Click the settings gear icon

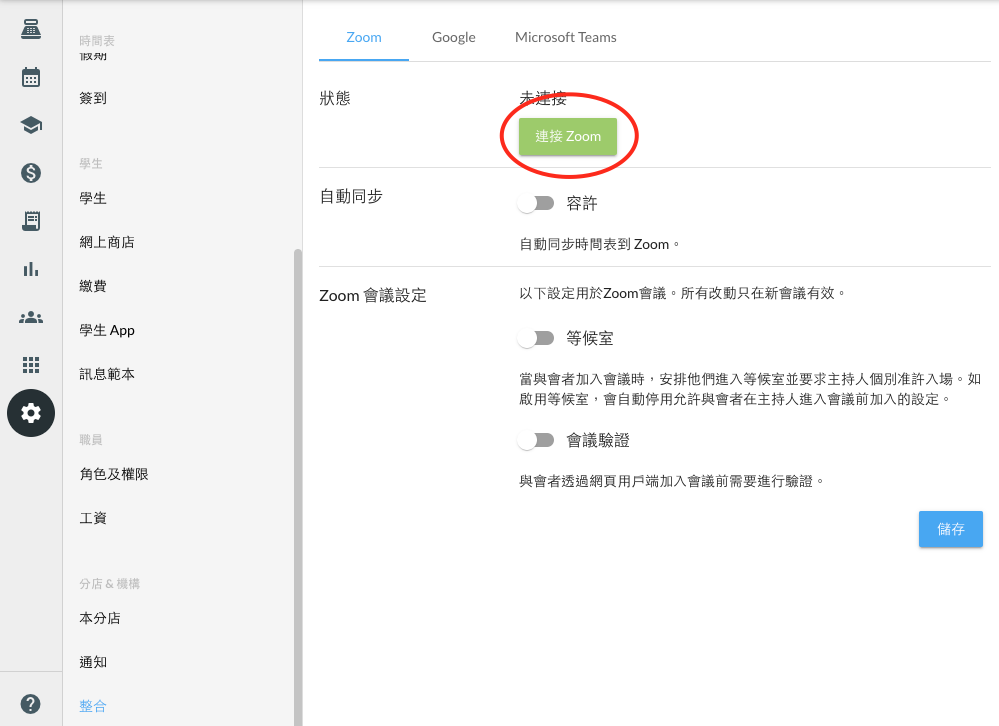31,413
